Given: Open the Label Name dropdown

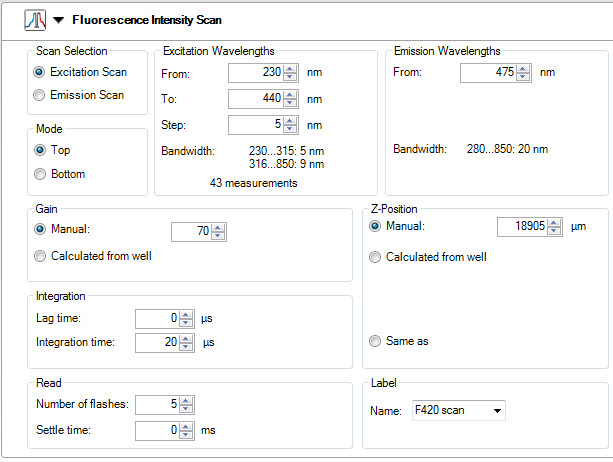Looking at the screenshot, I should click(x=498, y=411).
